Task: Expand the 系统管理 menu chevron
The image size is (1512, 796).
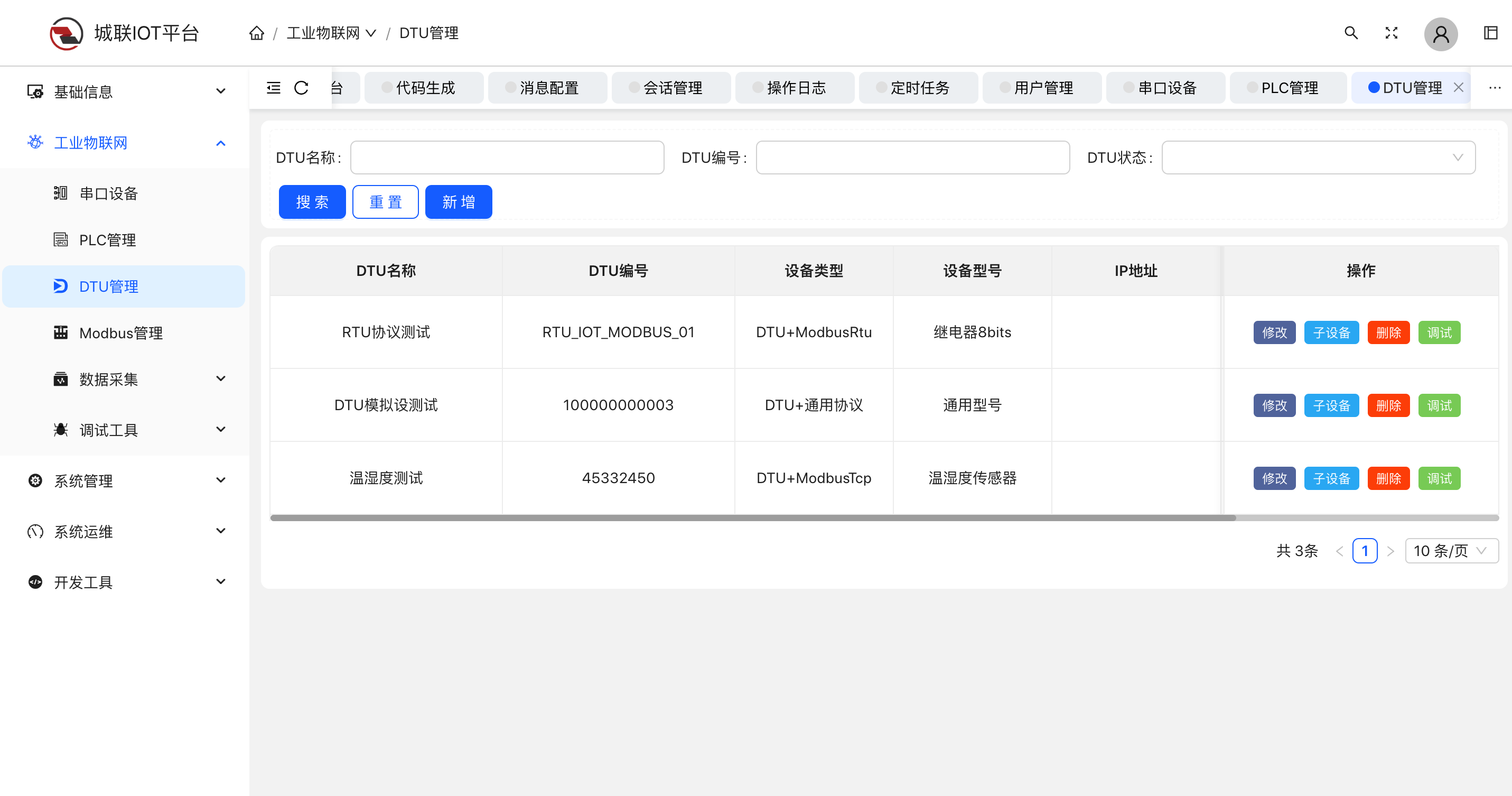Action: tap(221, 480)
